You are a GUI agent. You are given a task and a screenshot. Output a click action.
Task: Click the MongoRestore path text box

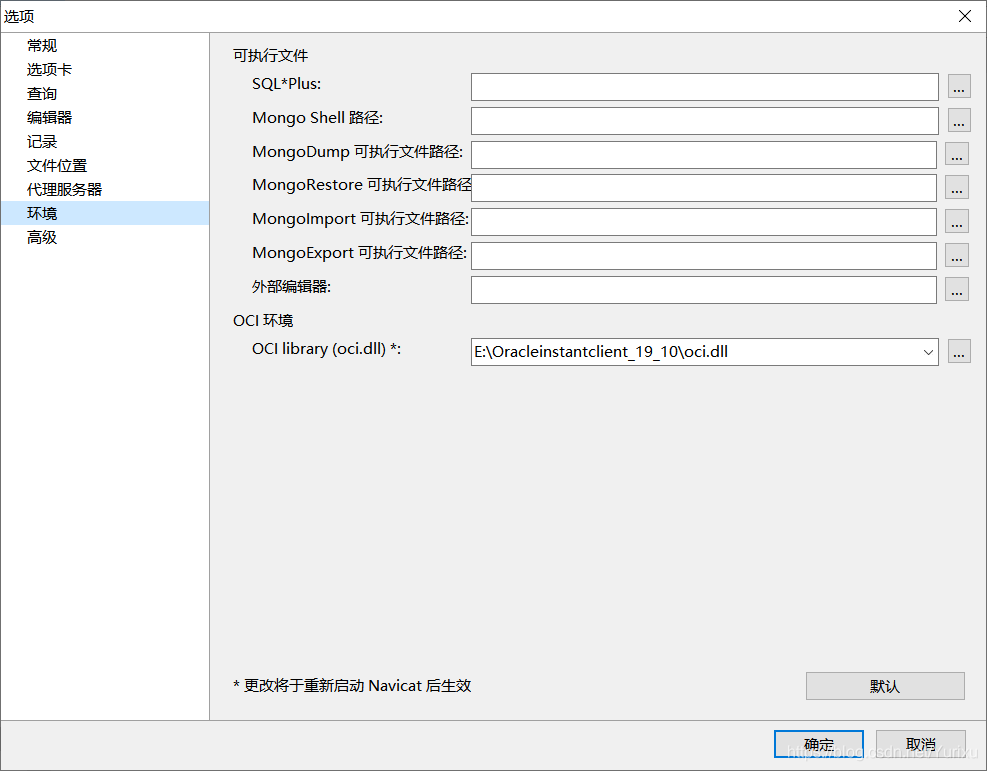704,188
